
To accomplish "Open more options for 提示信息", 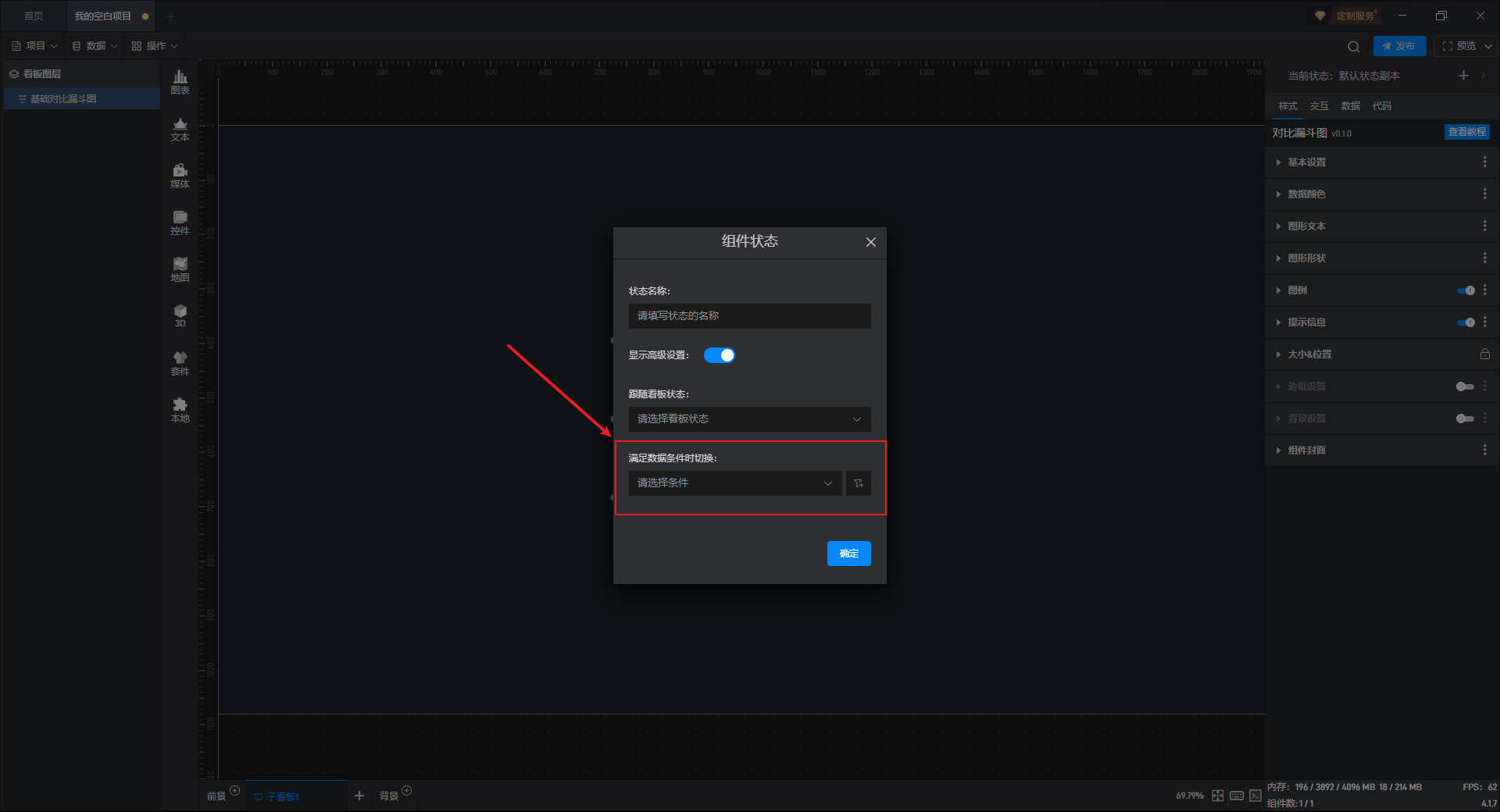I will coord(1484,322).
